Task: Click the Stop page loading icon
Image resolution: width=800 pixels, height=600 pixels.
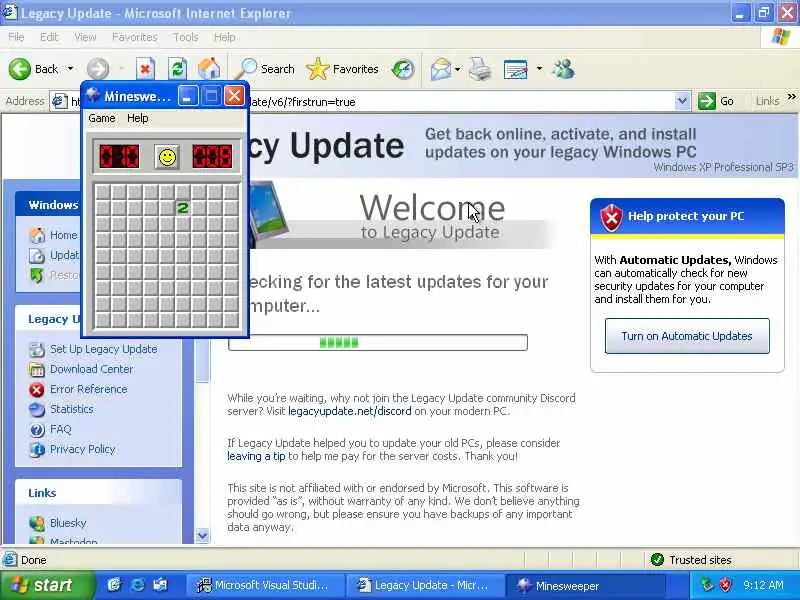Action: (145, 69)
